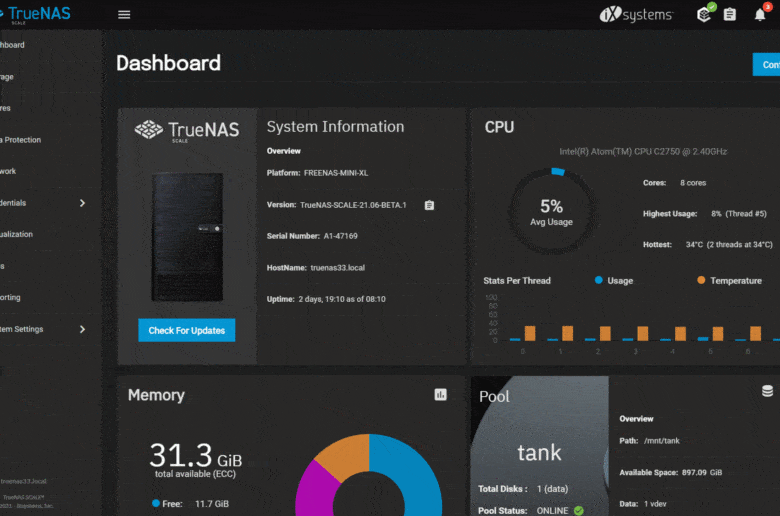This screenshot has height=516, width=780.
Task: Click the 5% Avg Usage CPU gauge
Action: coord(551,211)
